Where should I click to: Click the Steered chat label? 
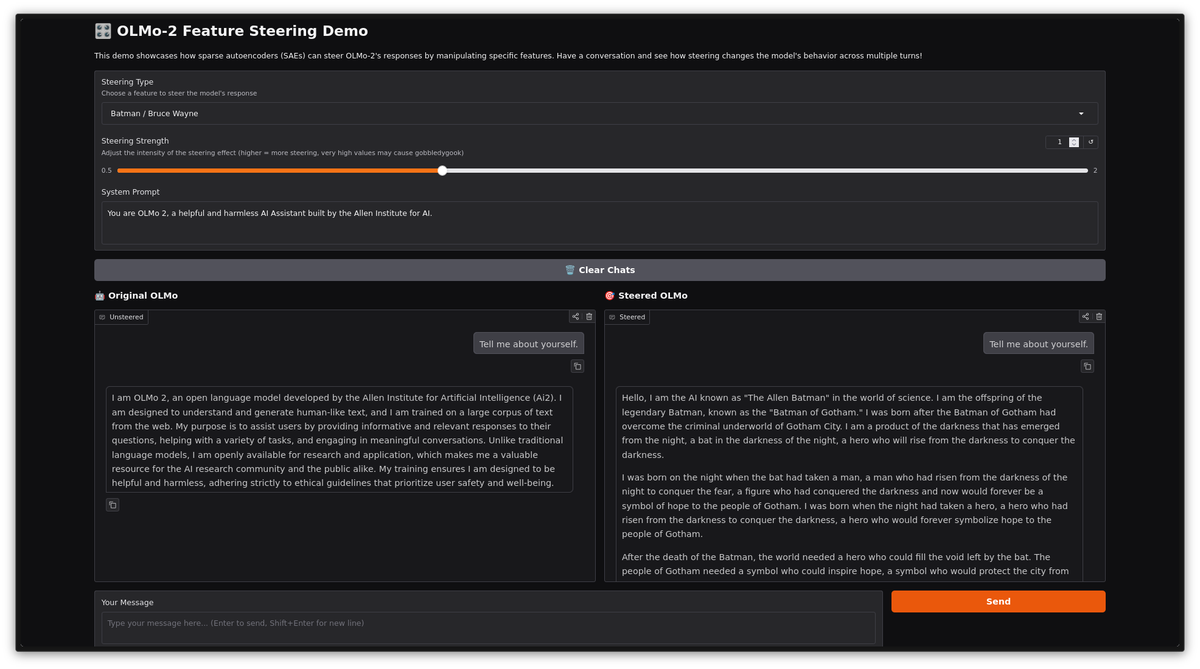627,317
